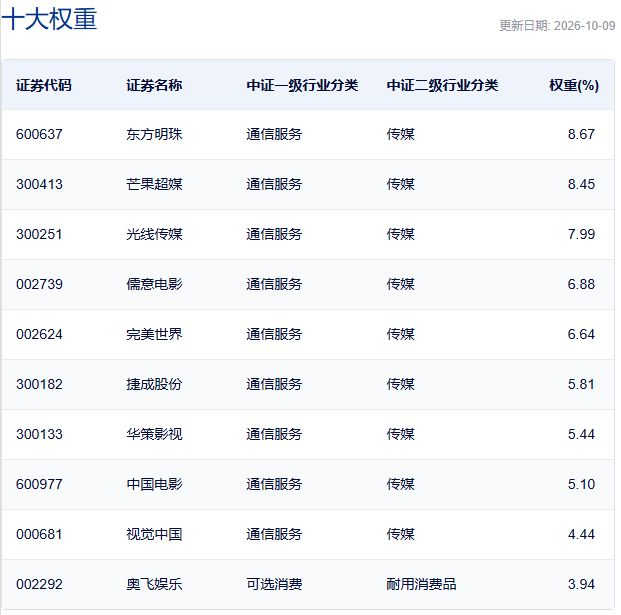The height and width of the screenshot is (615, 621).
Task: Click weight value 5.81
Action: click(x=581, y=384)
